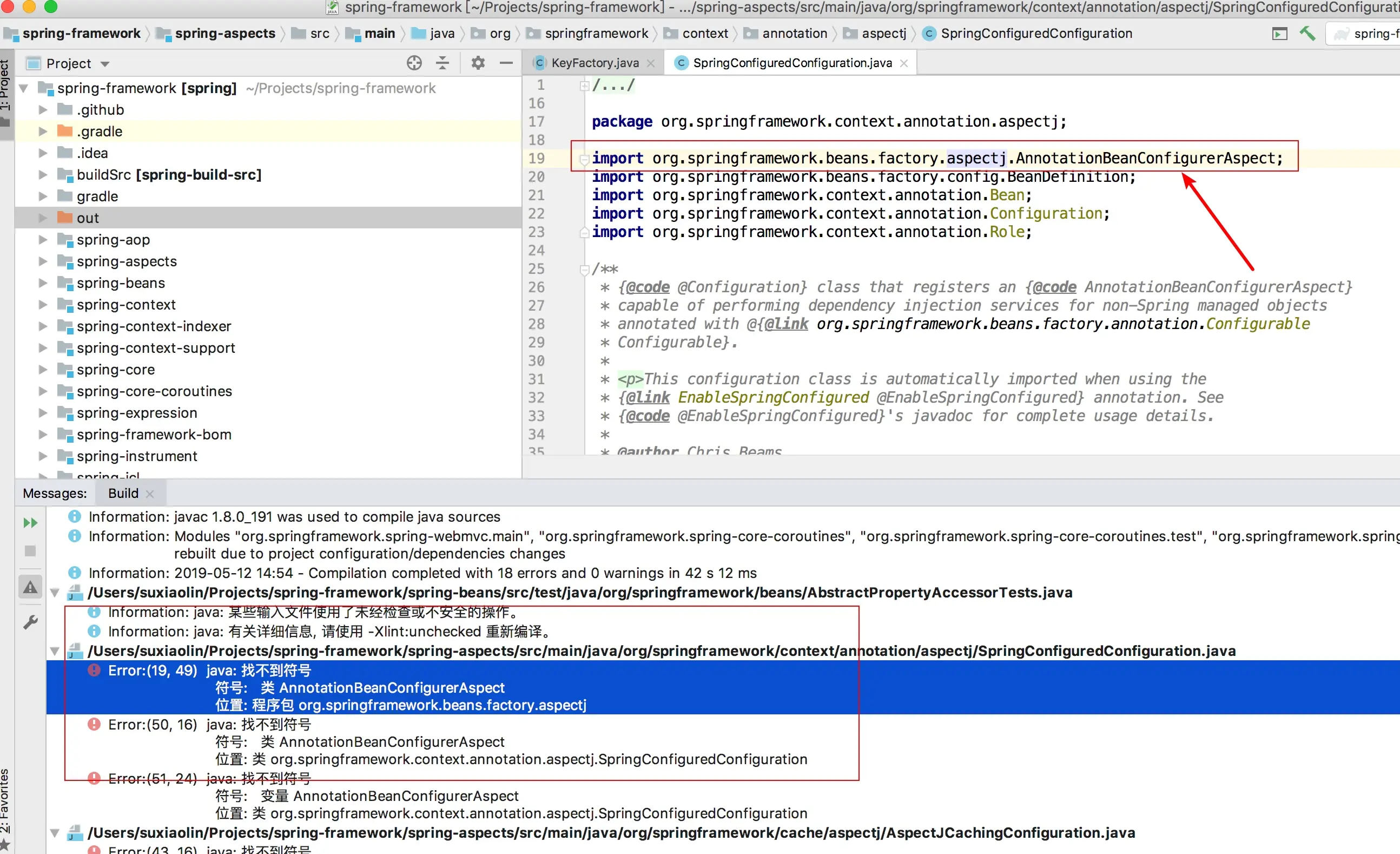Hide the Project panel with minus icon
This screenshot has height=854, width=1400.
click(x=506, y=63)
